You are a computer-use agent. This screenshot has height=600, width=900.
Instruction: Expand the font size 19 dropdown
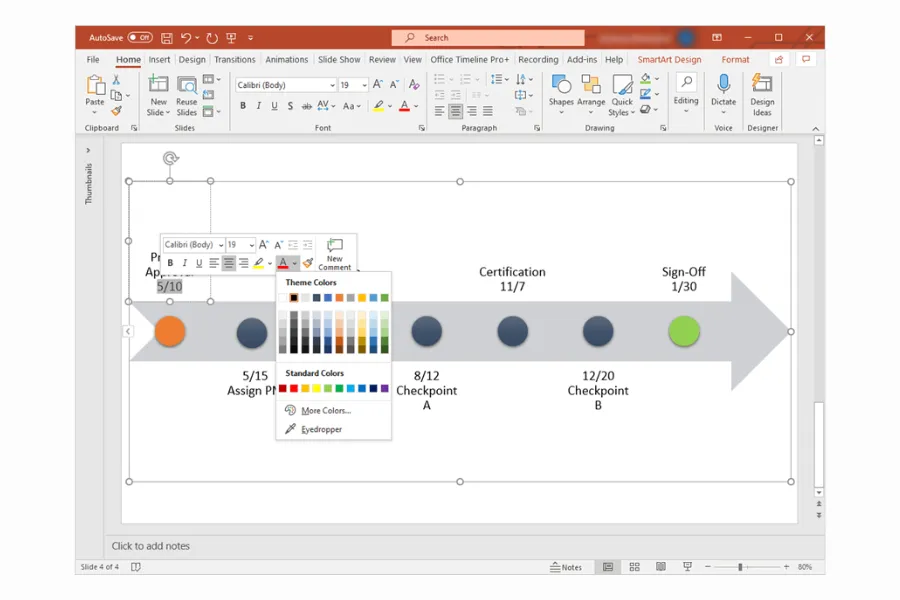click(364, 85)
